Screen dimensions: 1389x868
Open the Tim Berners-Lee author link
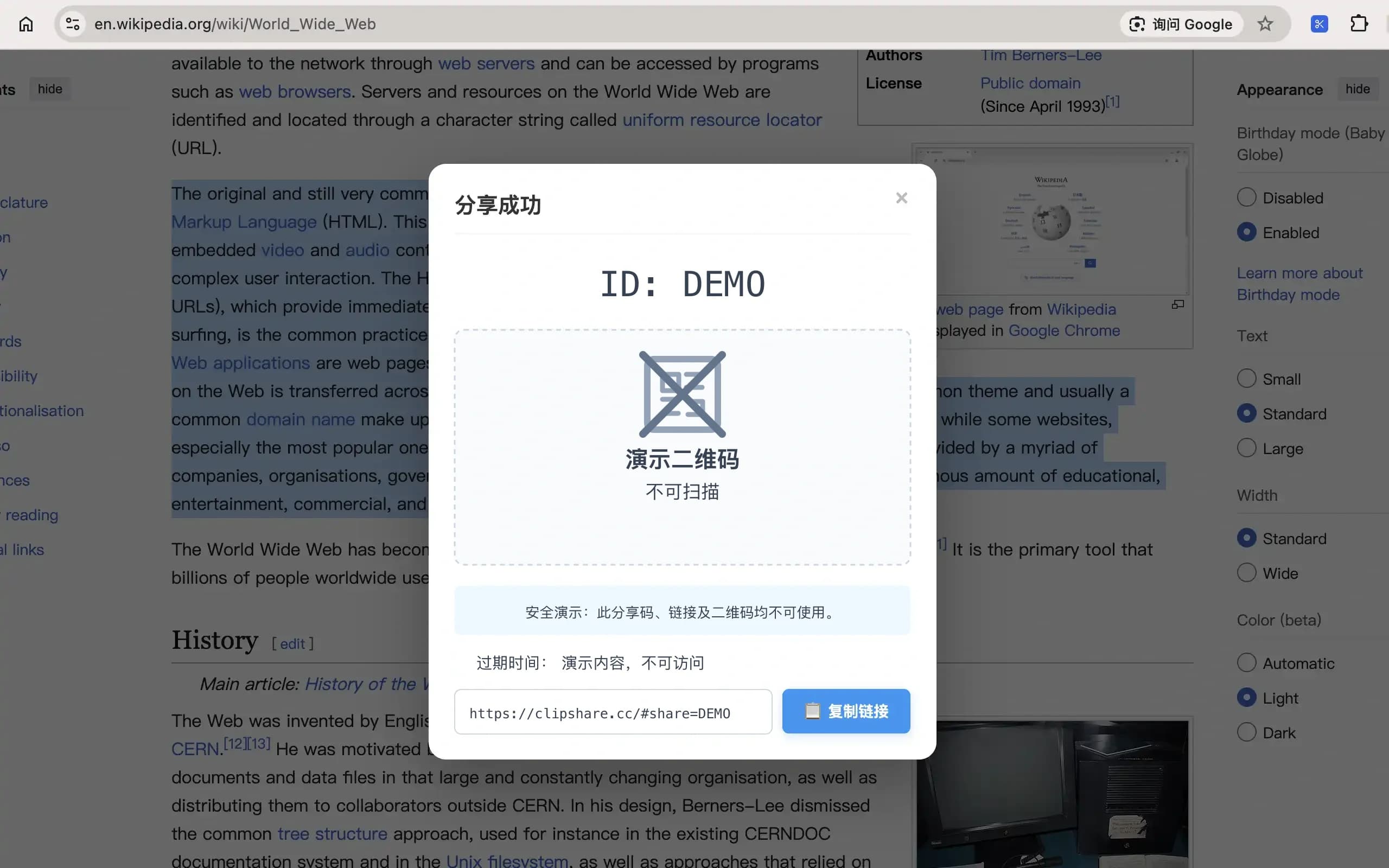click(x=1041, y=56)
